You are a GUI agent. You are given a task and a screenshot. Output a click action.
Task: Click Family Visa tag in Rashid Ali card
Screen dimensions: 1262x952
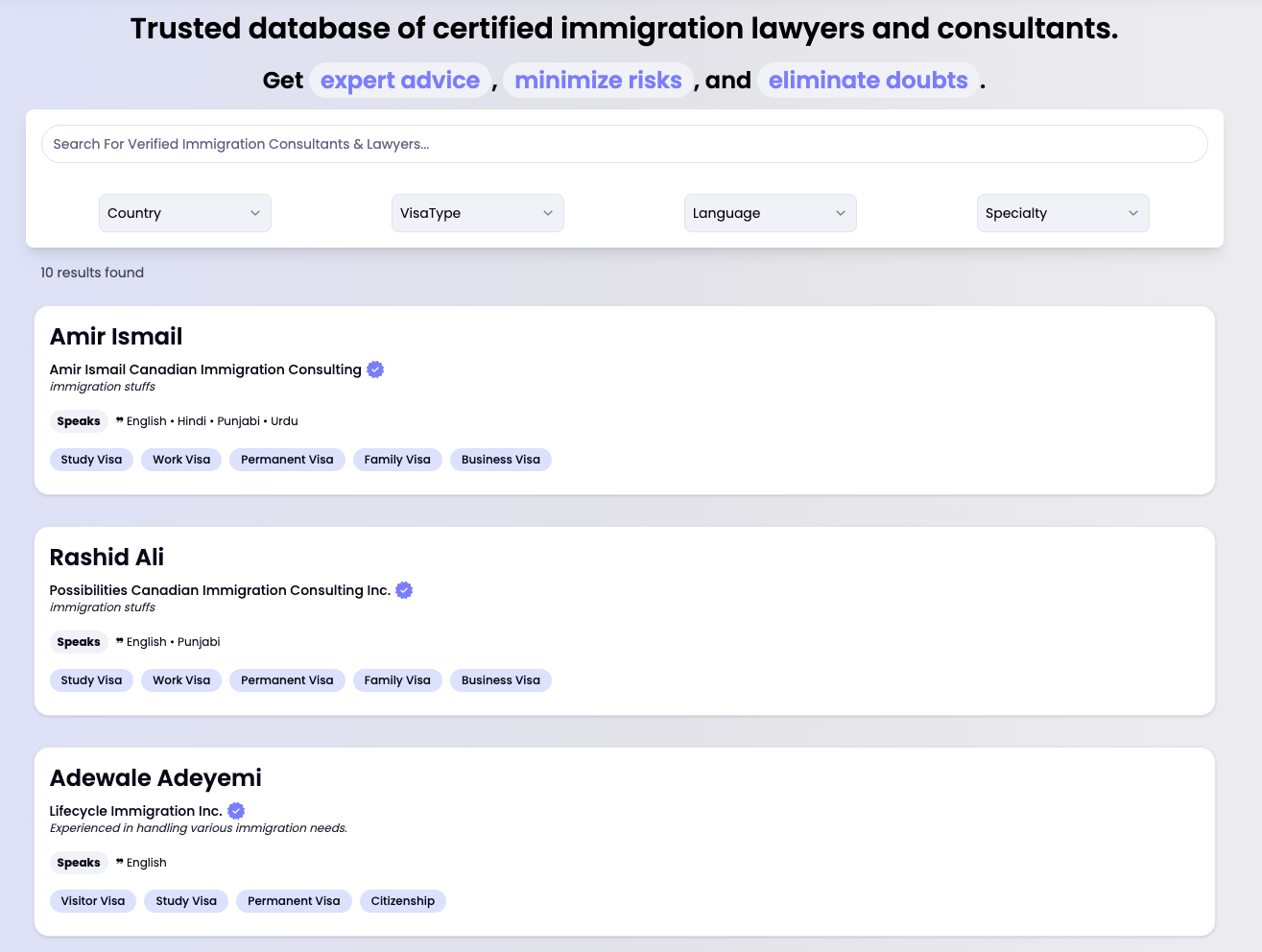tap(397, 680)
